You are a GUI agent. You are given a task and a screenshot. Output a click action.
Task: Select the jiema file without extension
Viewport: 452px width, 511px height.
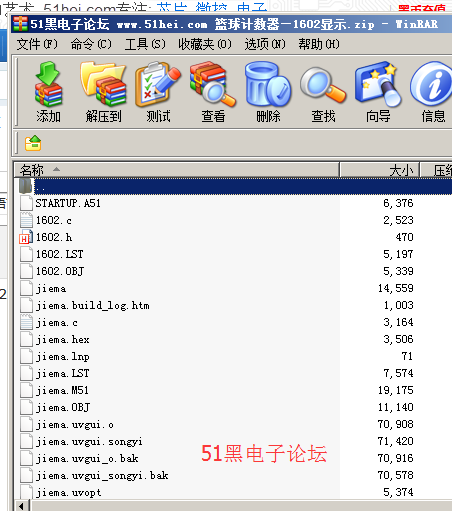[x=51, y=288]
